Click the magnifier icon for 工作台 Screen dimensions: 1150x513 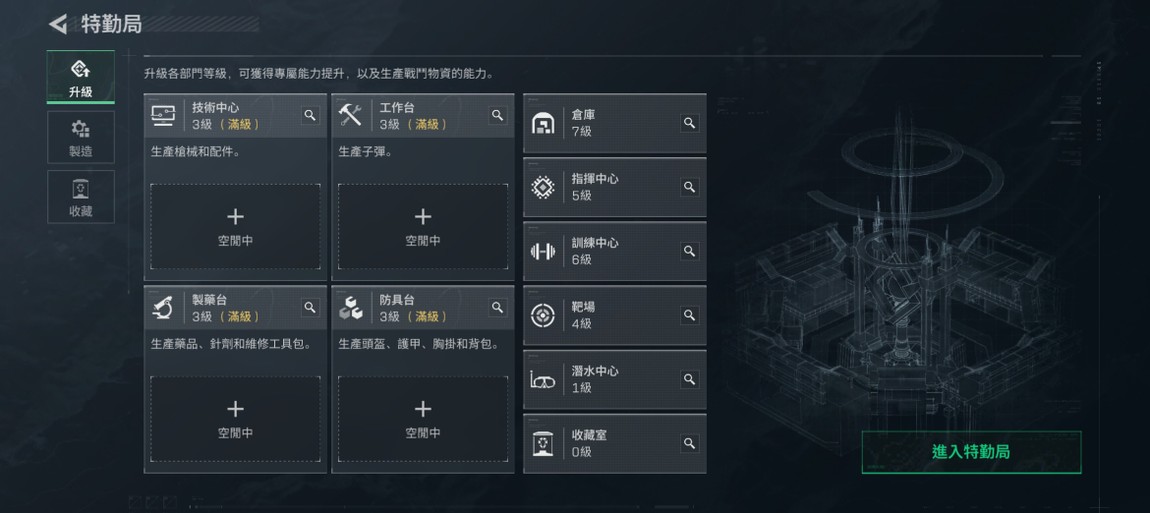(x=497, y=116)
